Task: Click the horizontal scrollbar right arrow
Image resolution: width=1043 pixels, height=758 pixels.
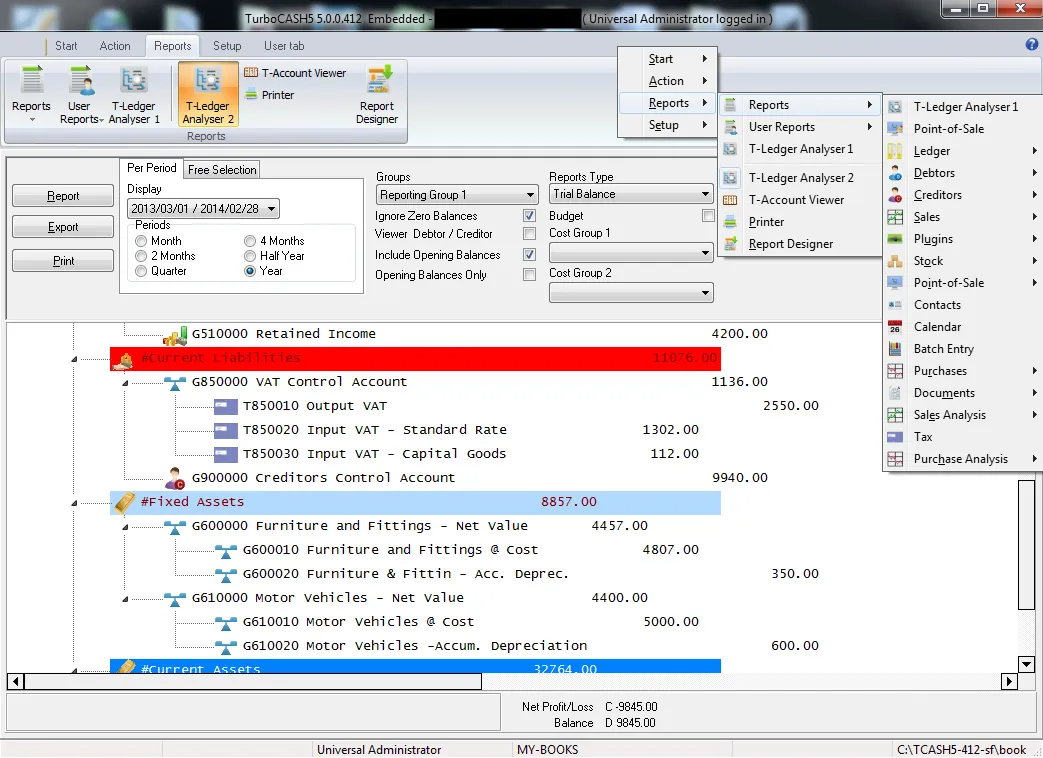Action: pyautogui.click(x=1009, y=682)
